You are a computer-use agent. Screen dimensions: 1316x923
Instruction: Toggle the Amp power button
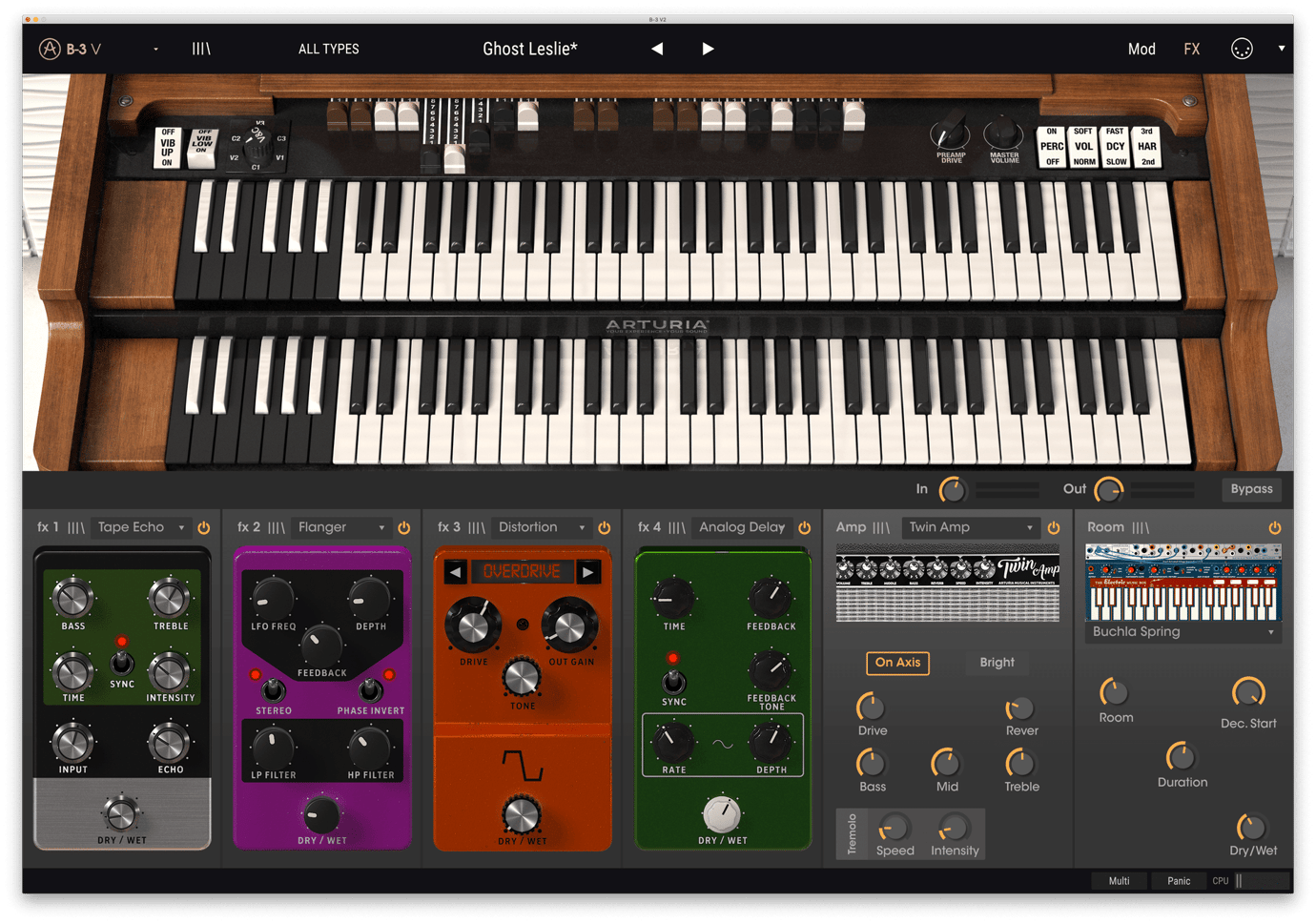pos(1053,527)
